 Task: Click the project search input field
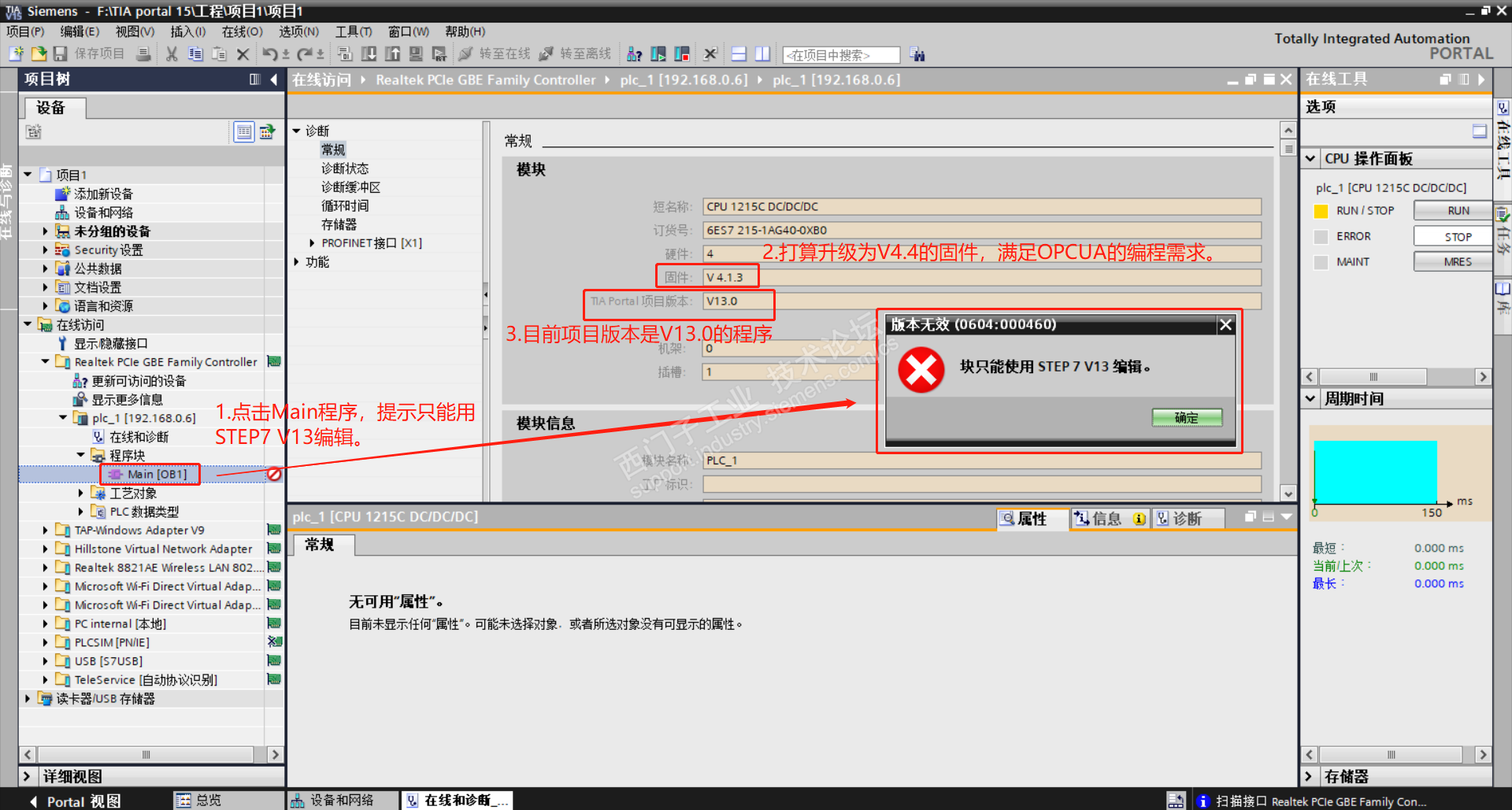840,54
